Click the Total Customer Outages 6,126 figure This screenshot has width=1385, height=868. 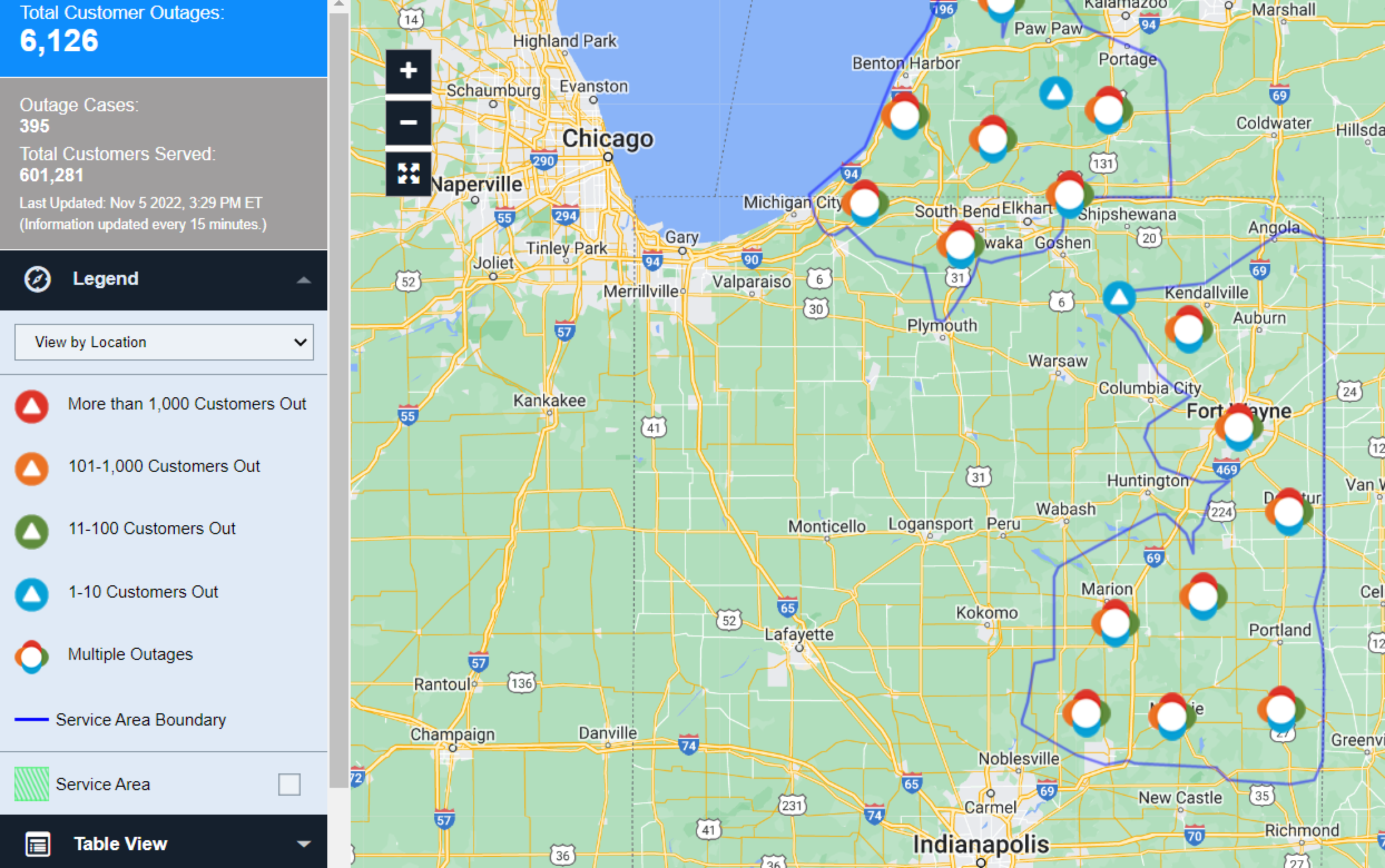[x=59, y=41]
